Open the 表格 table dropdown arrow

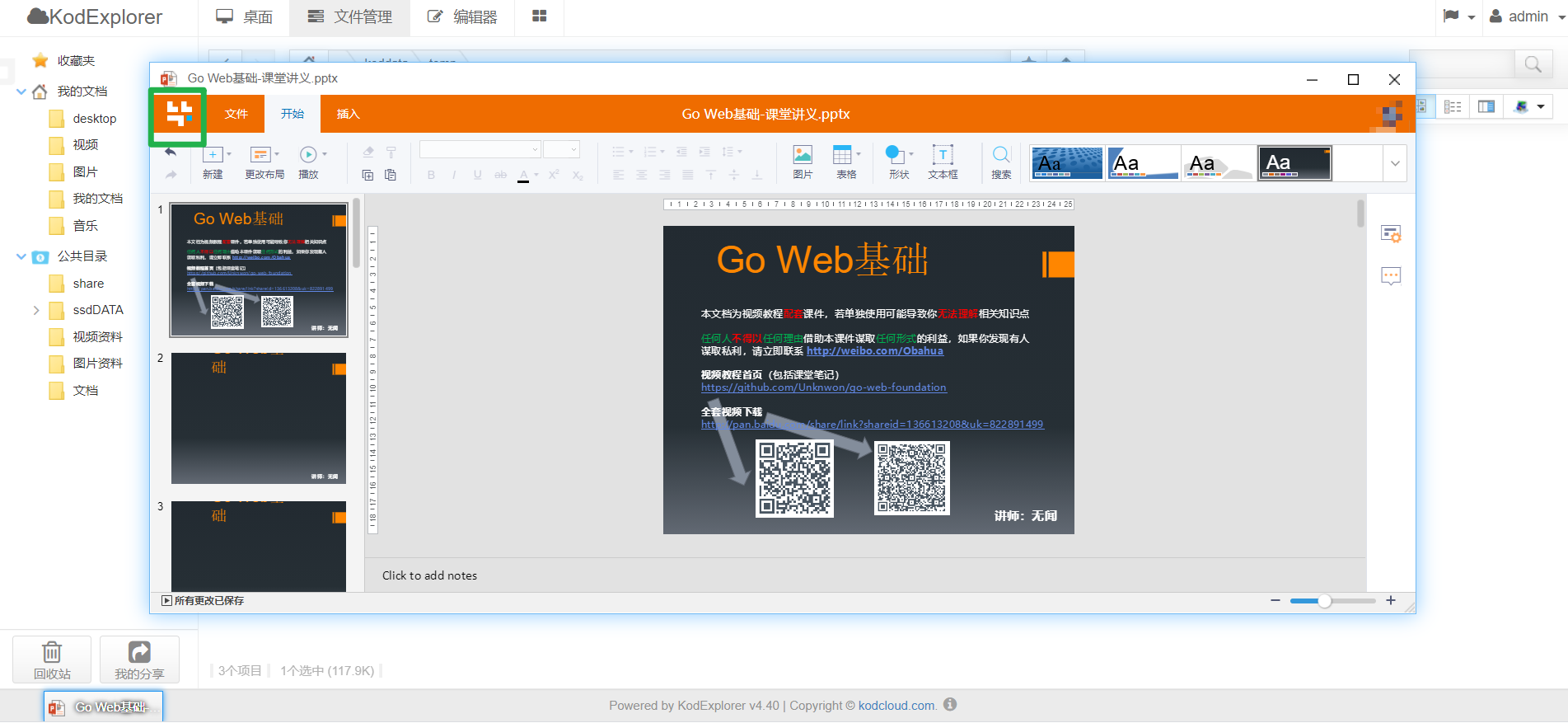pos(859,154)
